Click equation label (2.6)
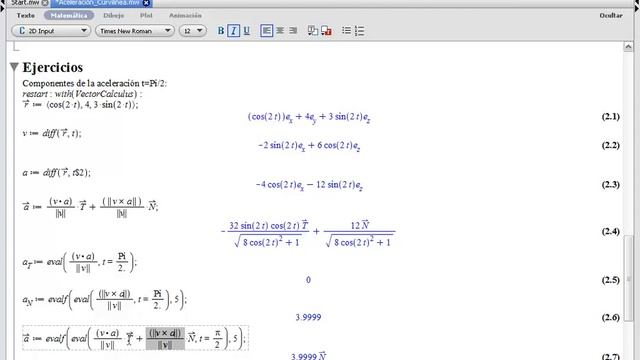Viewport: 640px width, 360px height. 611,318
